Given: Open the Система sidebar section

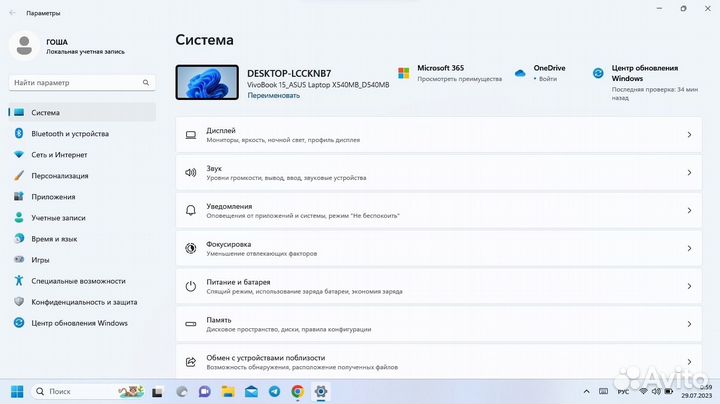Looking at the screenshot, I should [x=82, y=112].
